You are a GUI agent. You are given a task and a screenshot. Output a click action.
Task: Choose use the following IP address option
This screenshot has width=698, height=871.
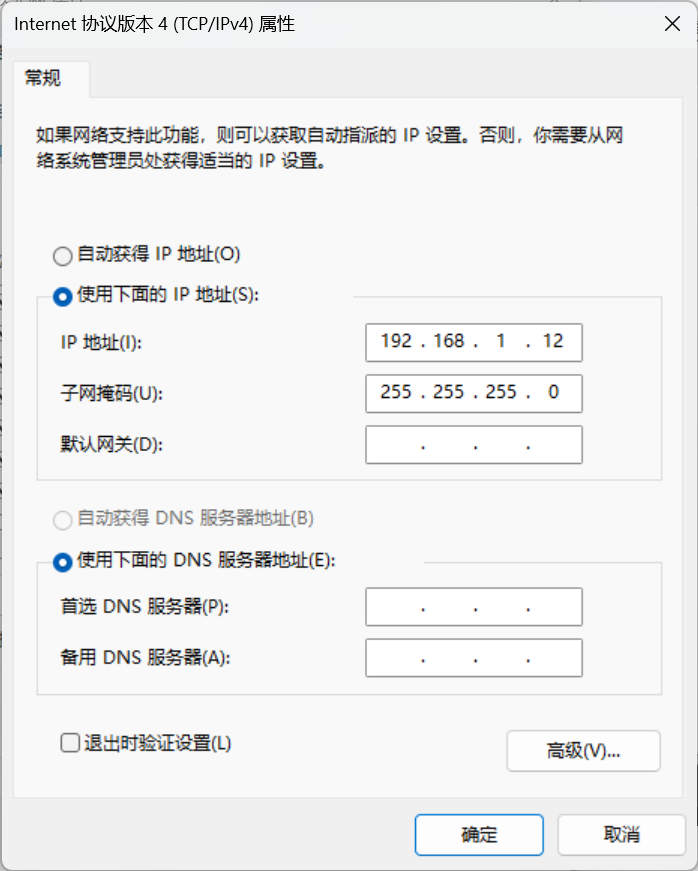61,297
